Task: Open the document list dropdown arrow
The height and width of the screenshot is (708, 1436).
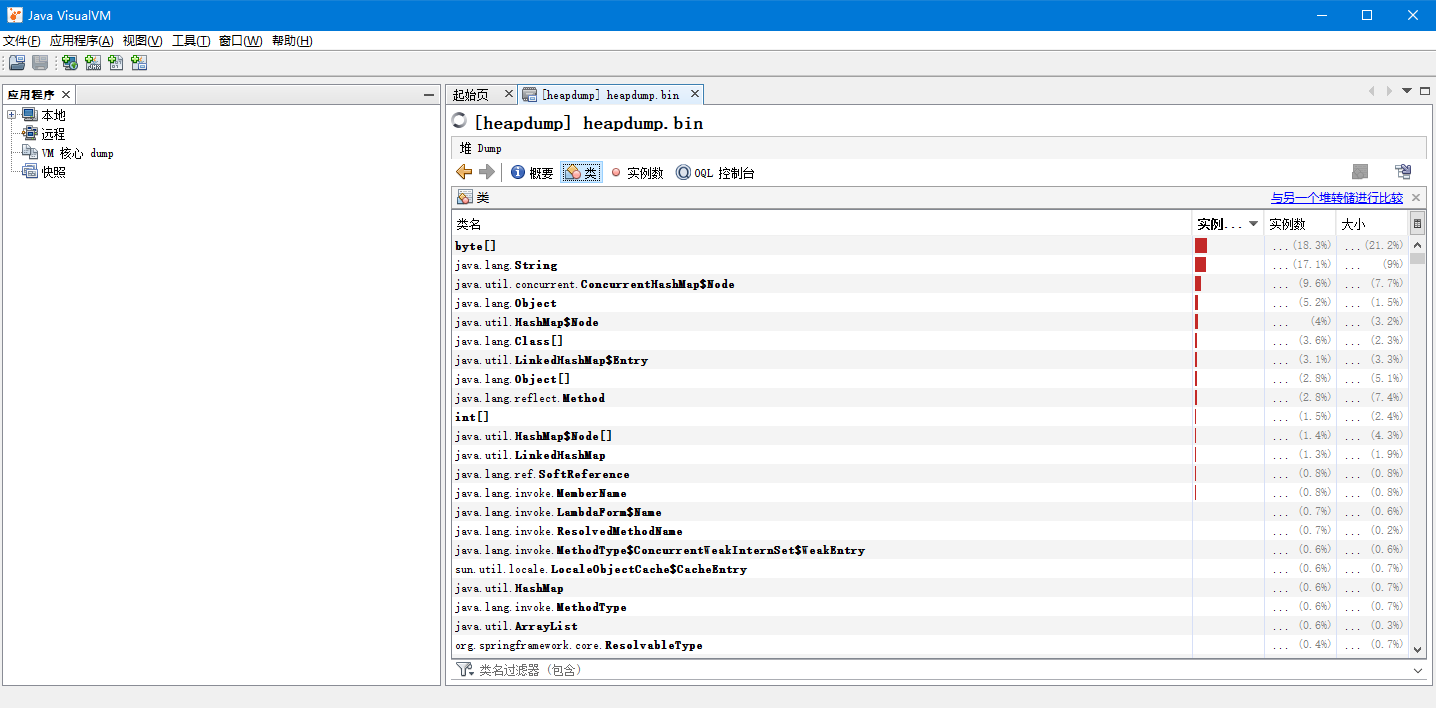Action: point(1407,90)
